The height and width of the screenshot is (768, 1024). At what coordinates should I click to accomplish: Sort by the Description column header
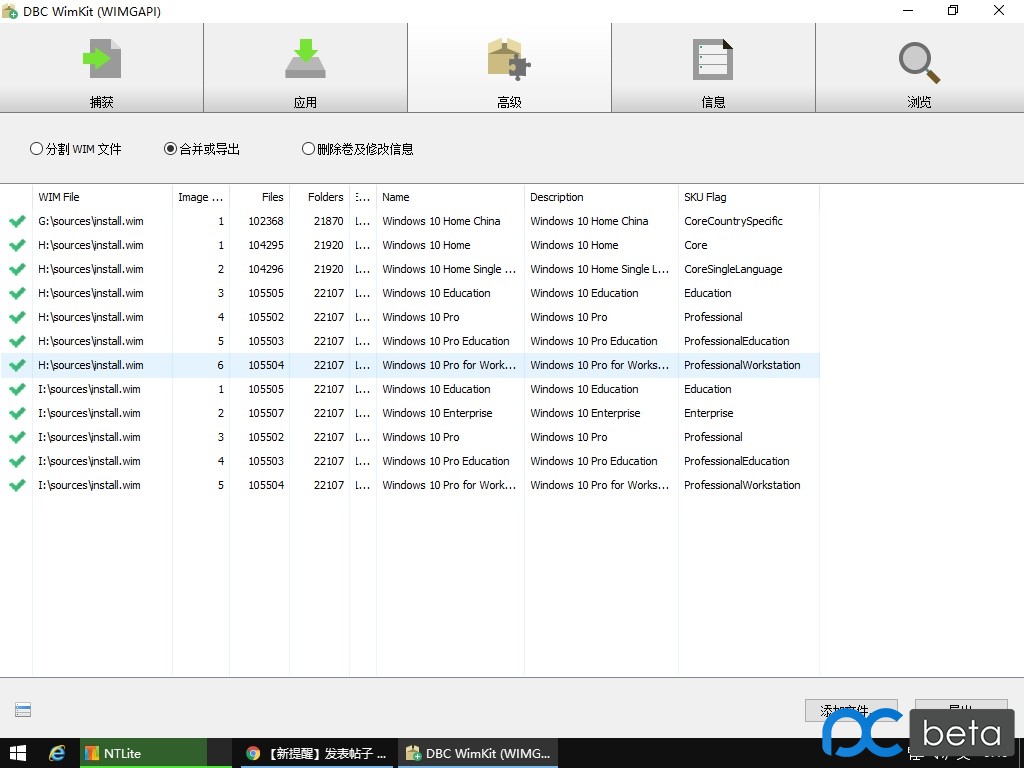pos(601,197)
